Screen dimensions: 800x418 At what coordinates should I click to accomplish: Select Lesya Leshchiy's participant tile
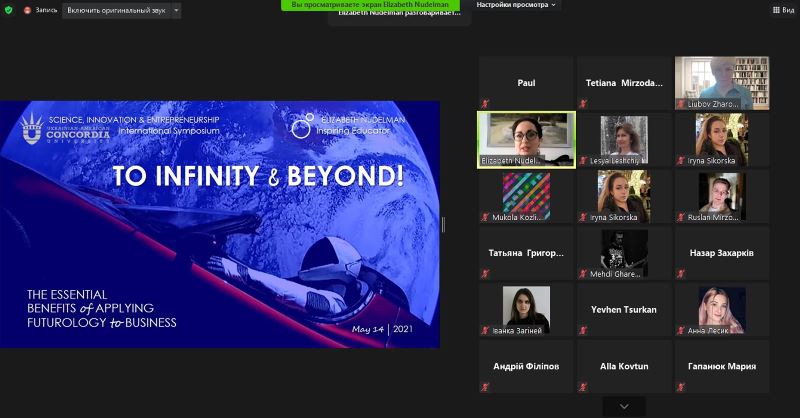coord(624,140)
